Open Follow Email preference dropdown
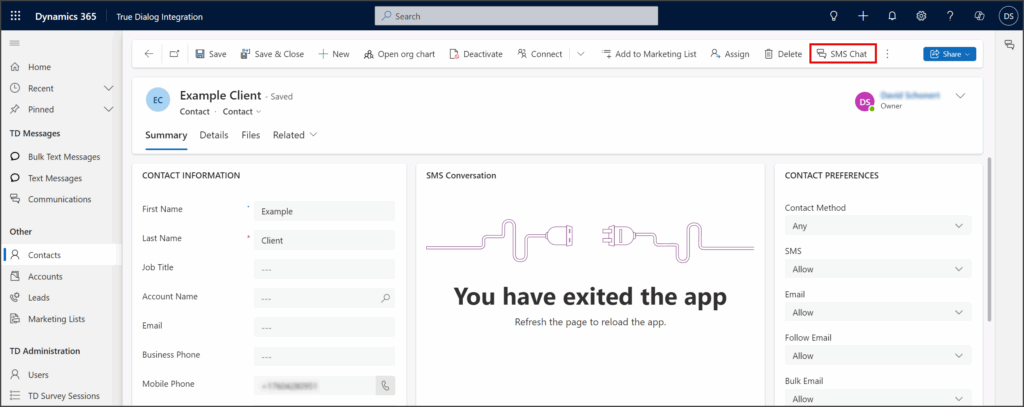1024x407 pixels. 878,355
